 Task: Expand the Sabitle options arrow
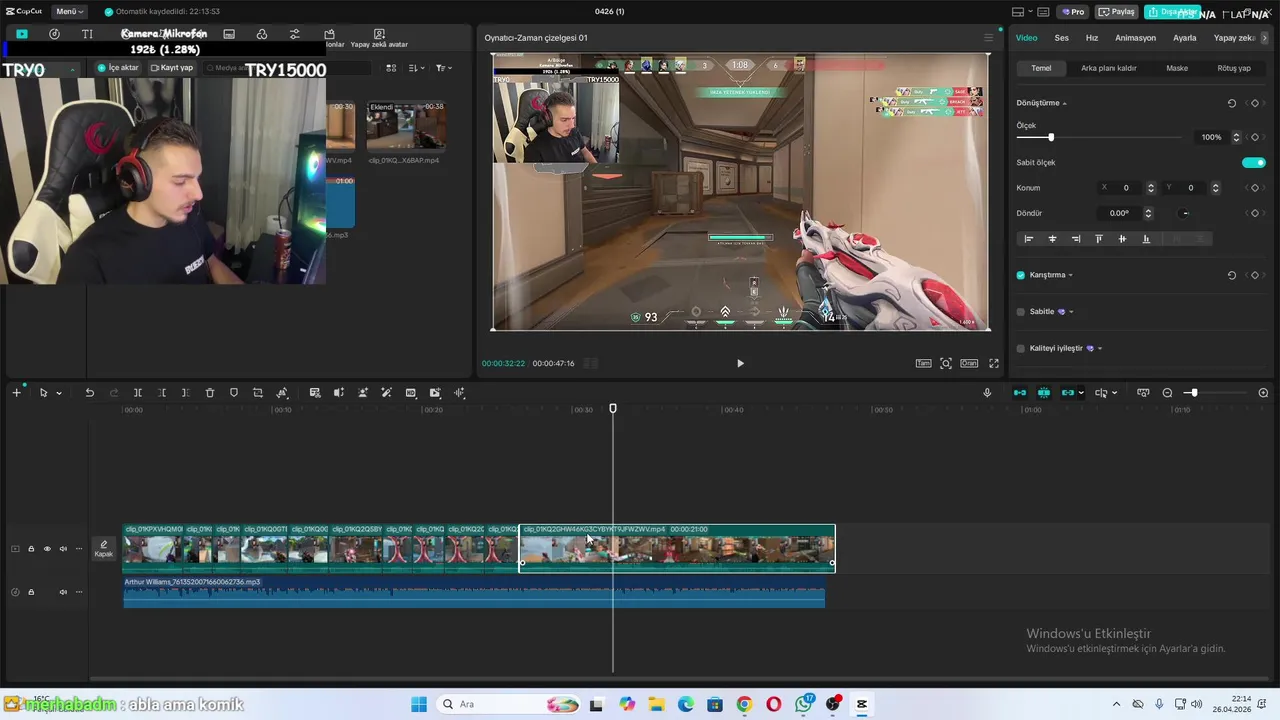click(1071, 312)
